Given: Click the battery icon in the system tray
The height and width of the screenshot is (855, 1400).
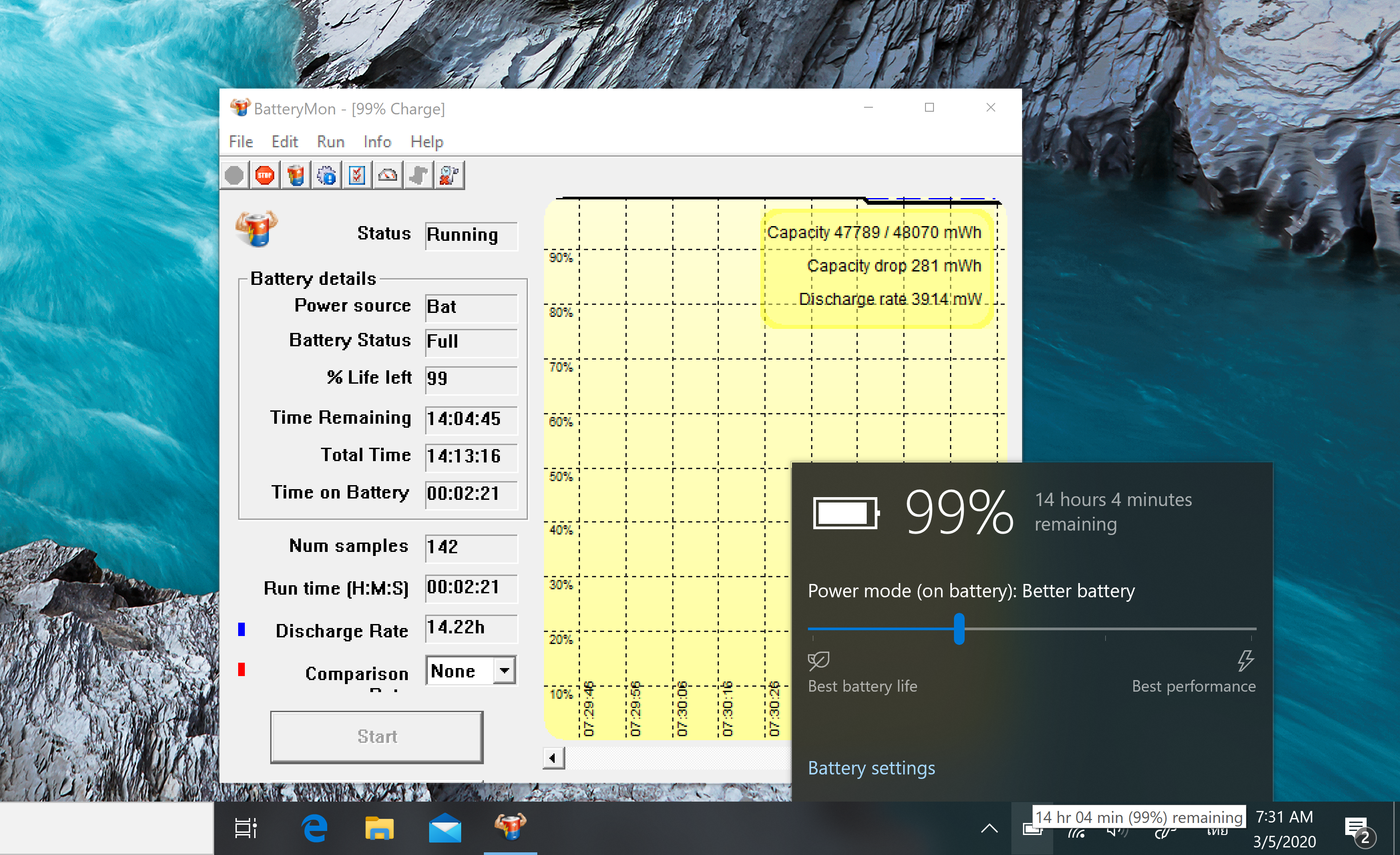Looking at the screenshot, I should point(1032,829).
